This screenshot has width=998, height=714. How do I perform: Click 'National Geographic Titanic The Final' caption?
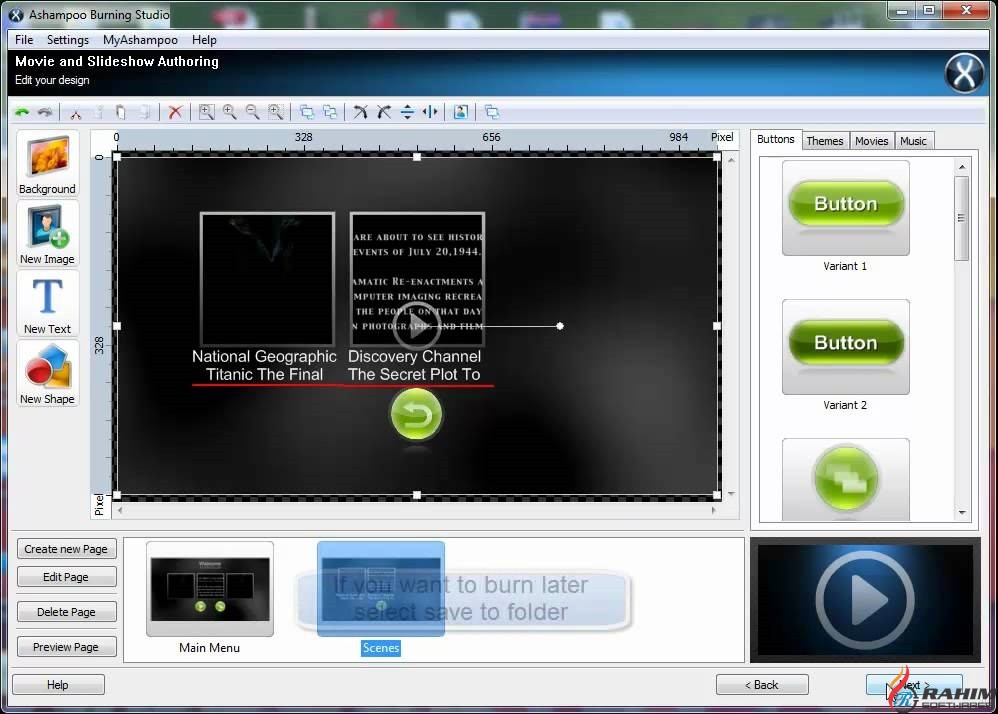[264, 365]
